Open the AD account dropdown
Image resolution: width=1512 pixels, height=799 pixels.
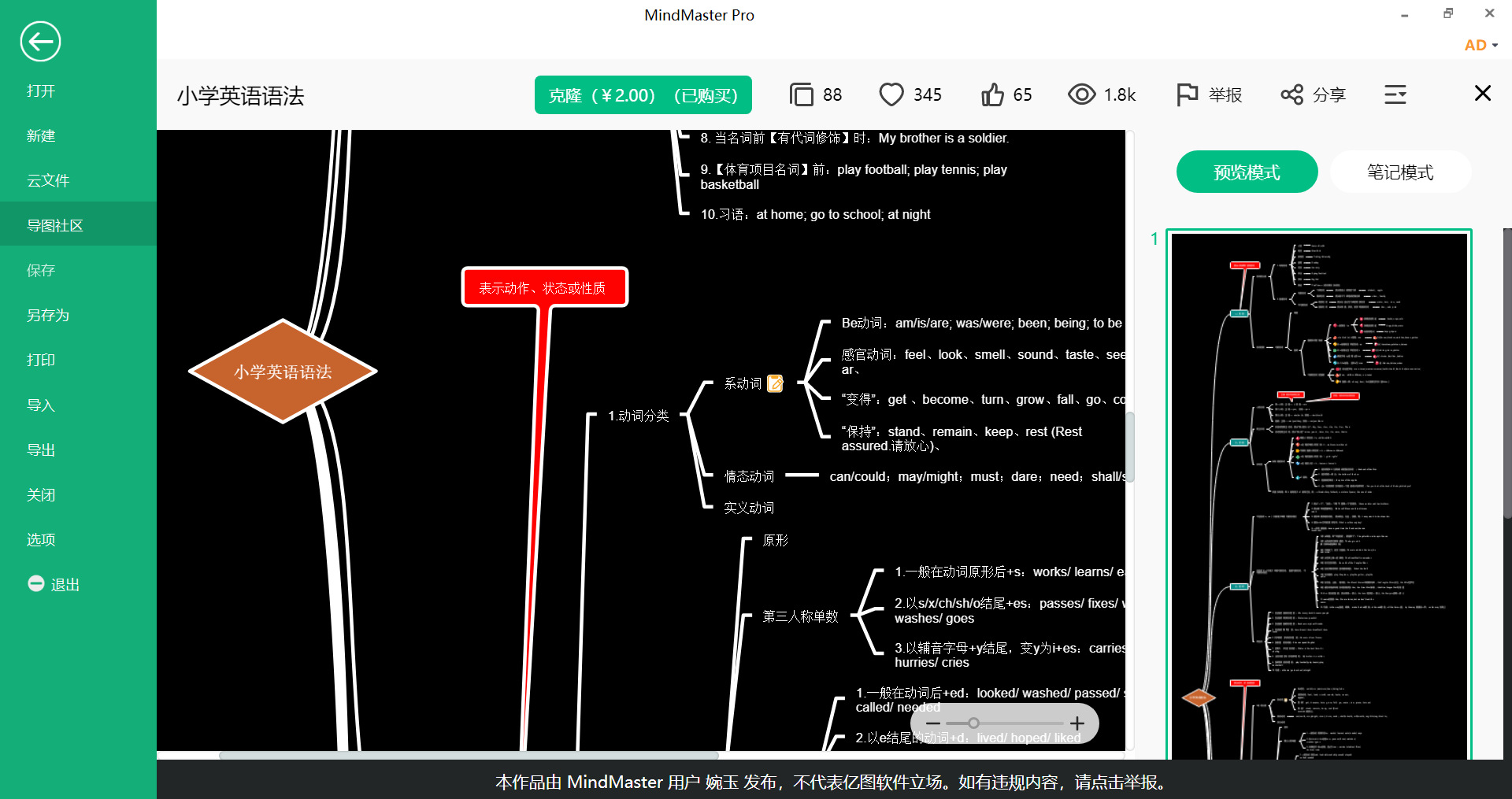(x=1480, y=46)
